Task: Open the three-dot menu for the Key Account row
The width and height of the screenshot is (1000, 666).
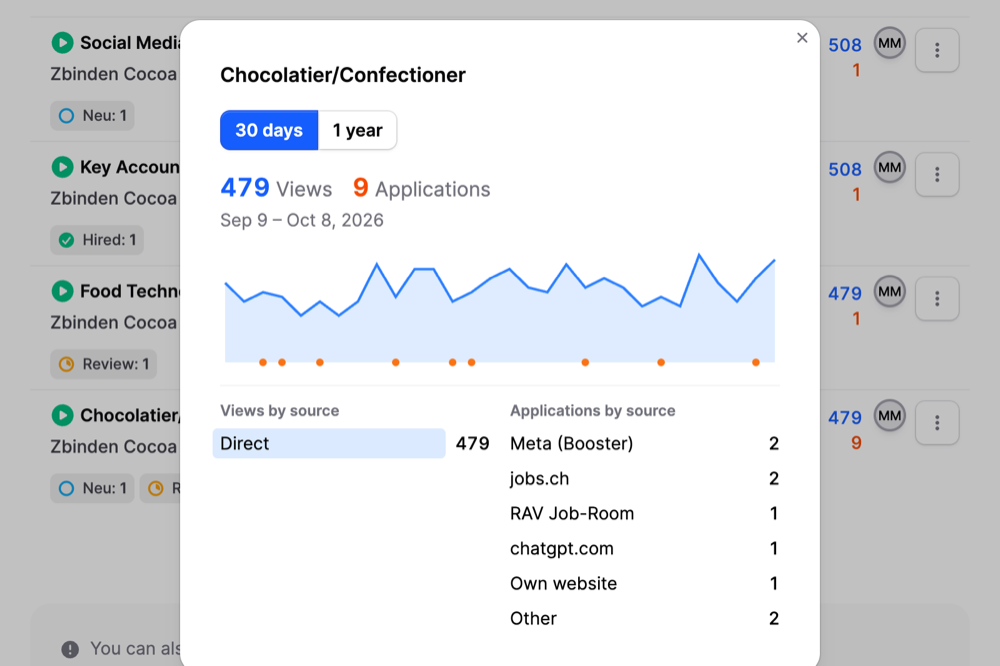Action: point(937,174)
